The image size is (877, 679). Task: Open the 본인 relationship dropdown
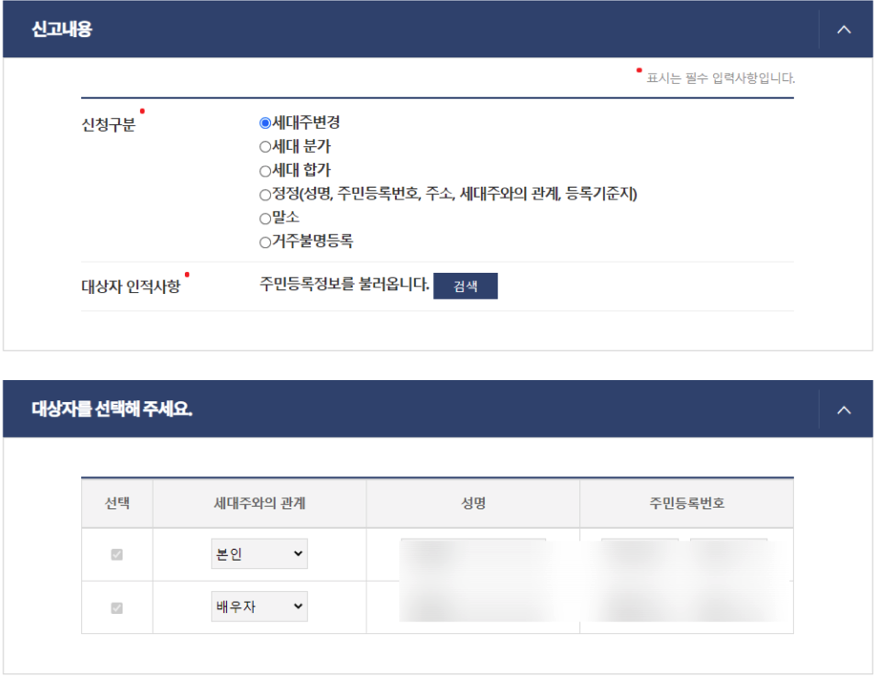(x=259, y=553)
